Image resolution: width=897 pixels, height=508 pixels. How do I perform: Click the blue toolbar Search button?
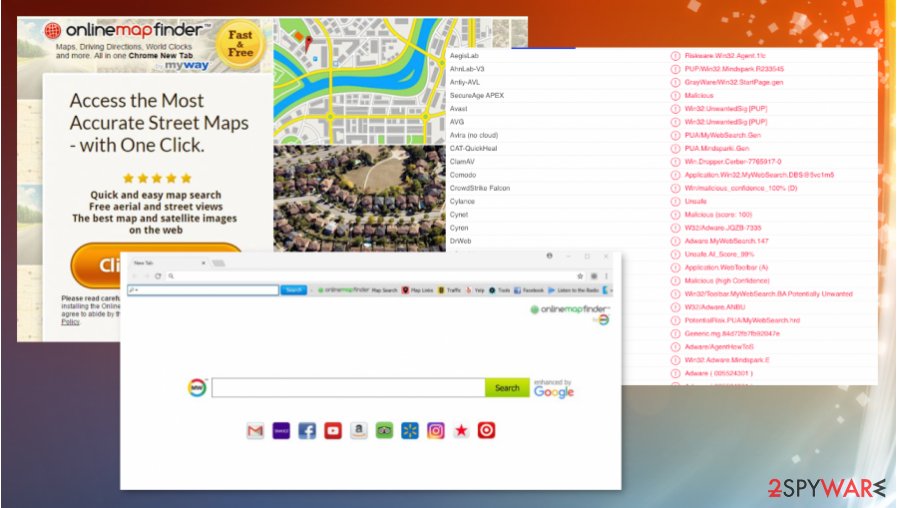293,290
